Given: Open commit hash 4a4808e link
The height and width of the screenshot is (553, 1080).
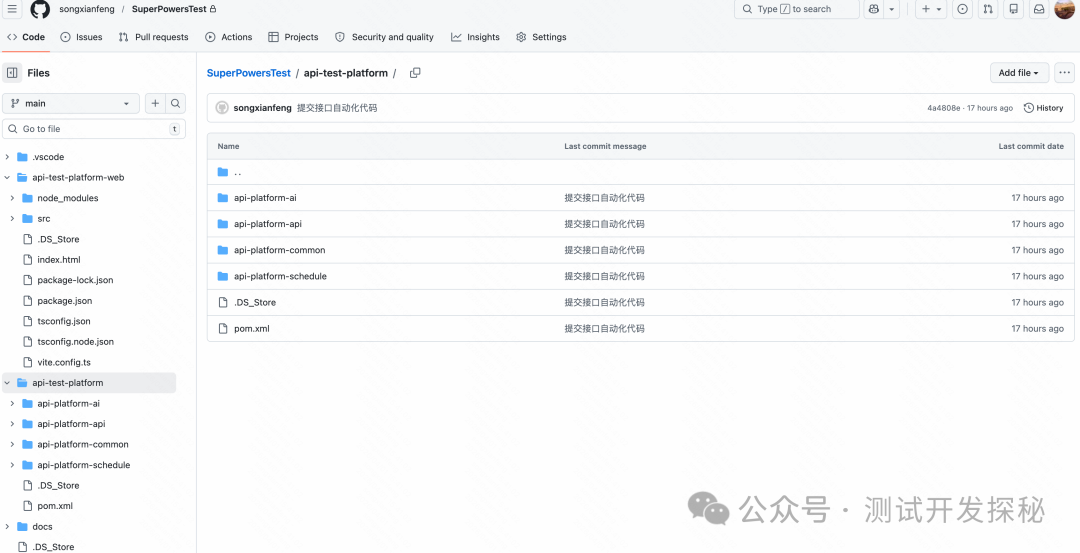Looking at the screenshot, I should point(943,108).
